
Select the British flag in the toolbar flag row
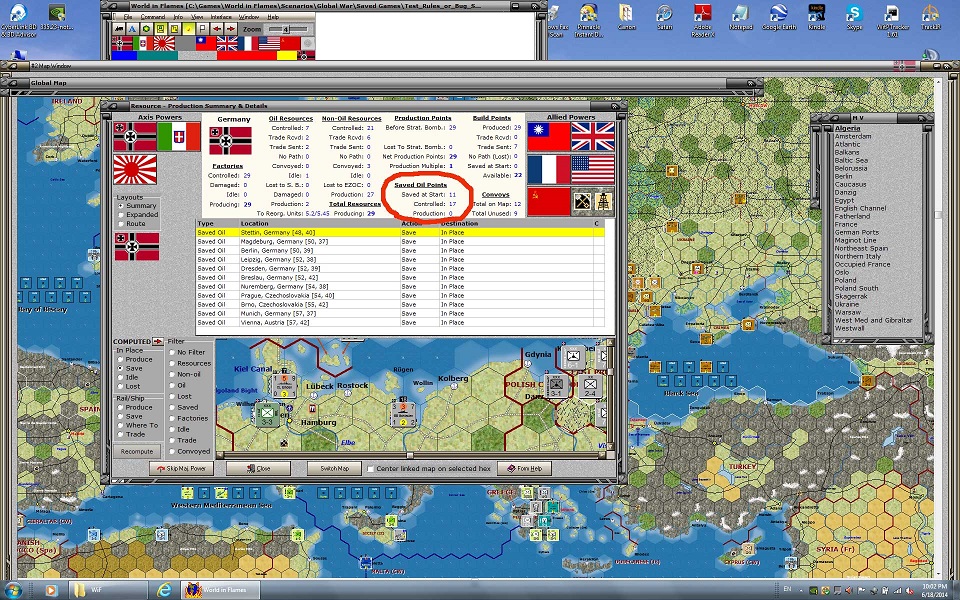coord(227,43)
